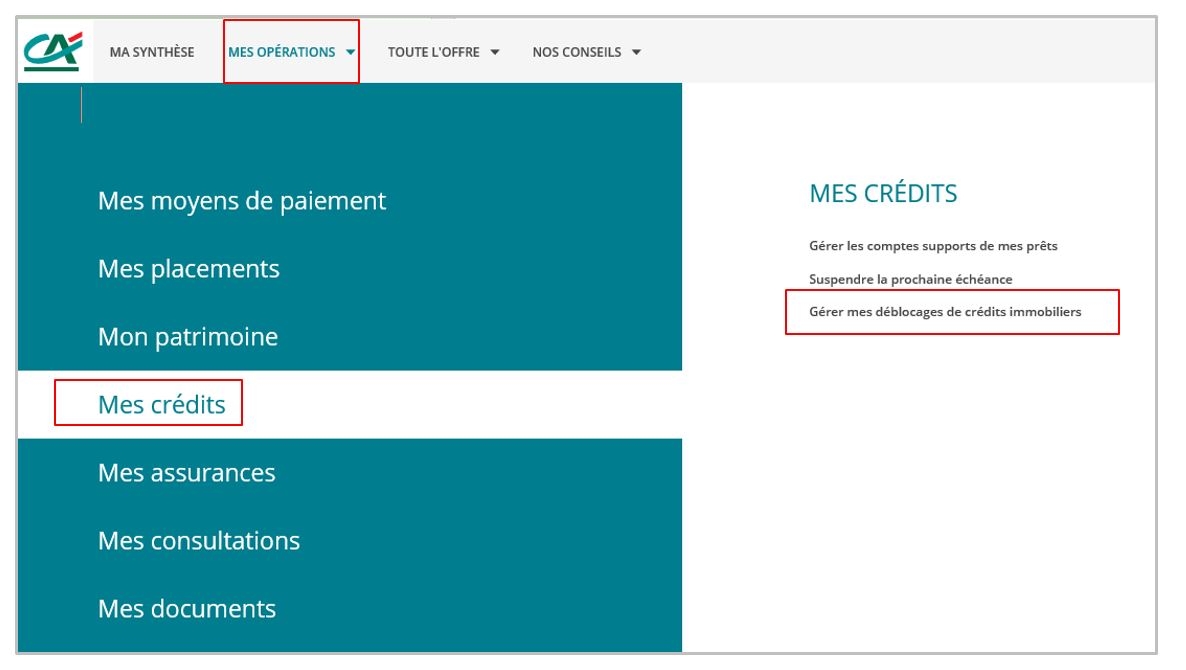Open the TOUTE L'OFFRE menu label

pyautogui.click(x=434, y=52)
